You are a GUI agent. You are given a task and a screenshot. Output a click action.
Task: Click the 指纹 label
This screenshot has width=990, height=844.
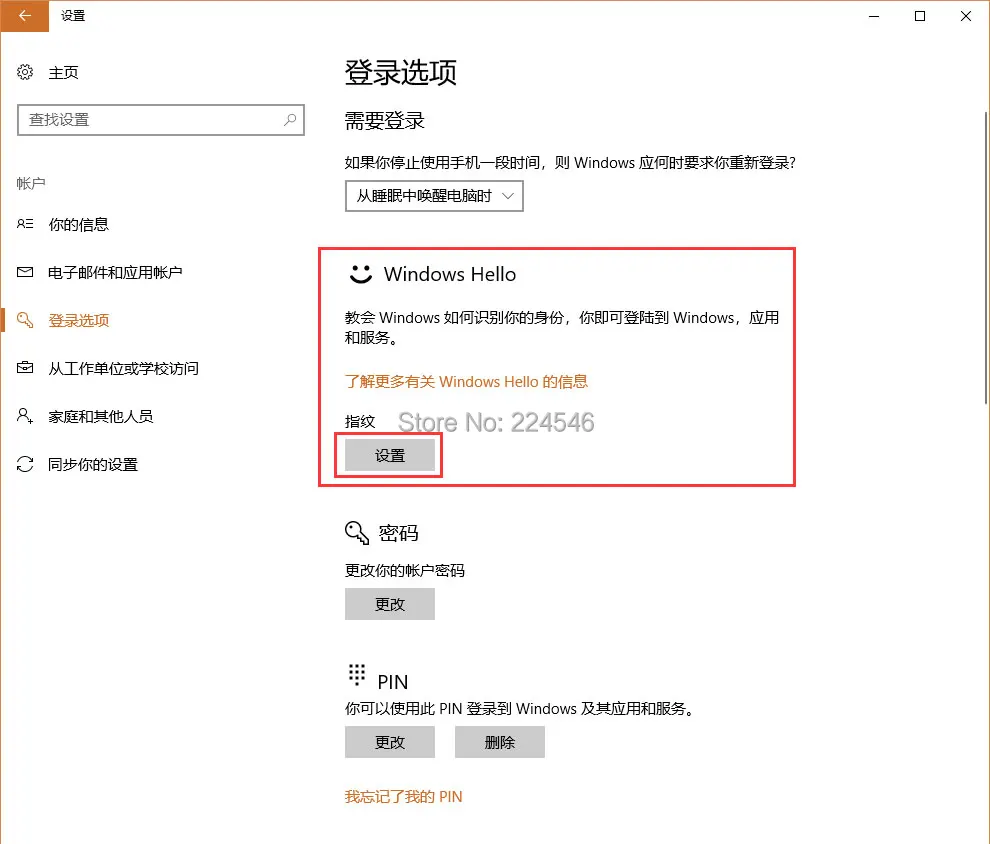point(360,422)
